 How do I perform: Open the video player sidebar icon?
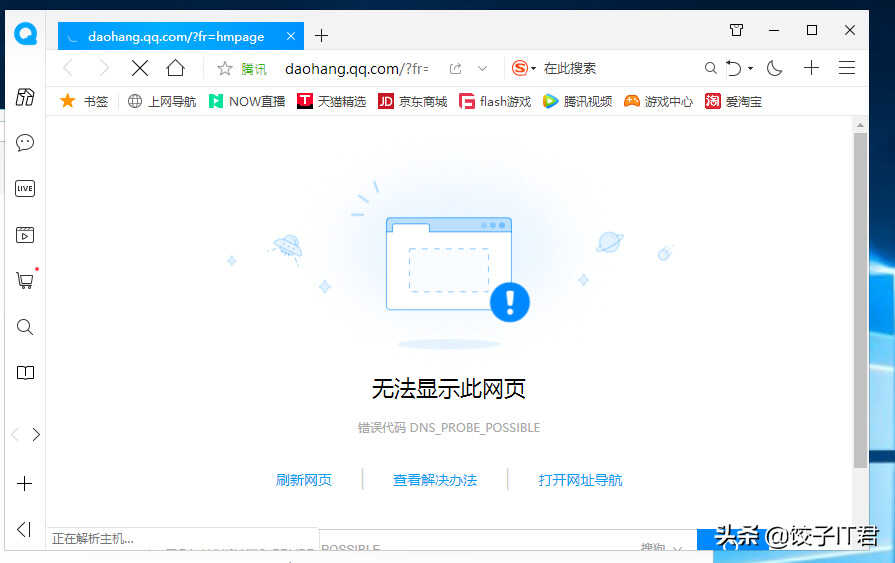(25, 235)
